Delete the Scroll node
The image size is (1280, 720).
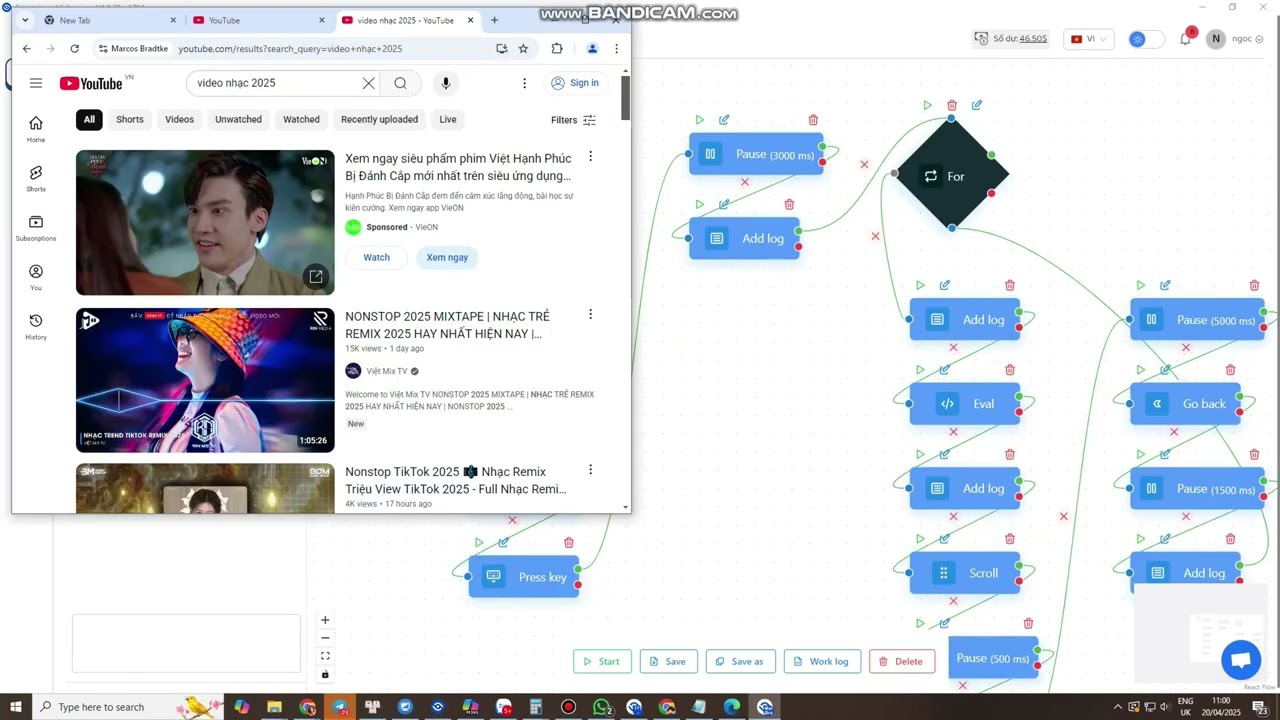(x=1010, y=539)
